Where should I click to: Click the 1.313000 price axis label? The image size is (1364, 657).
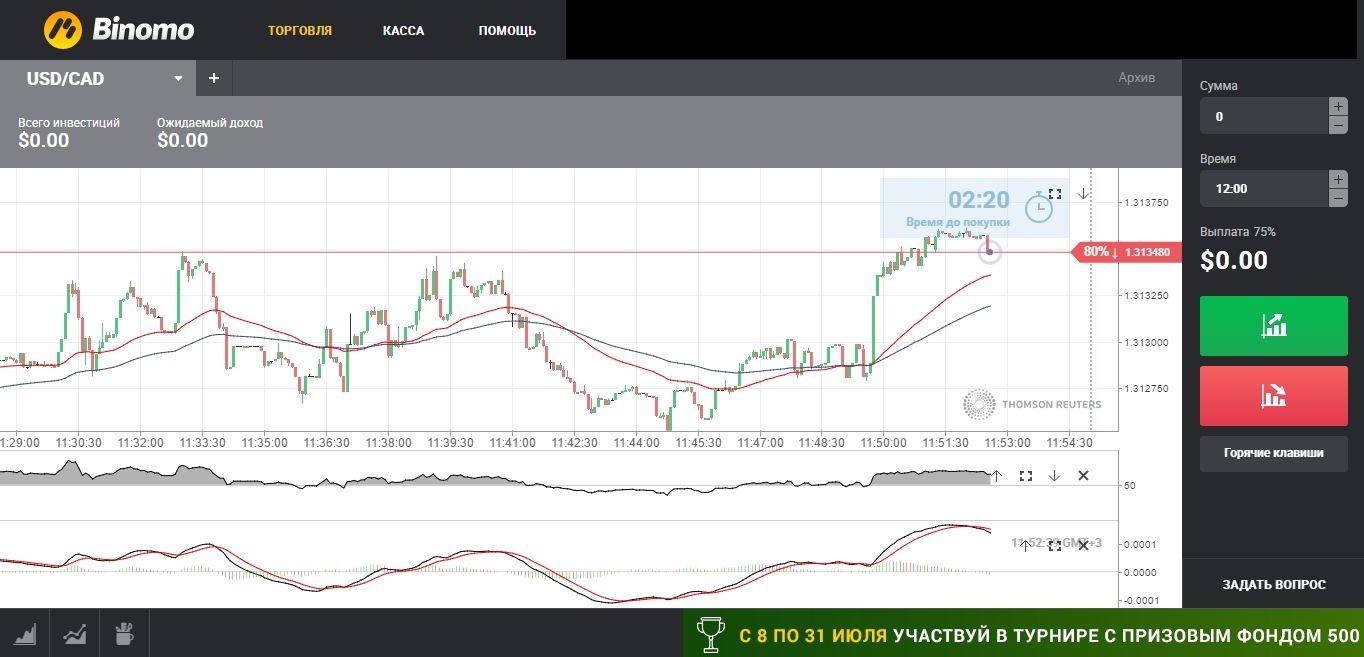coord(1148,342)
